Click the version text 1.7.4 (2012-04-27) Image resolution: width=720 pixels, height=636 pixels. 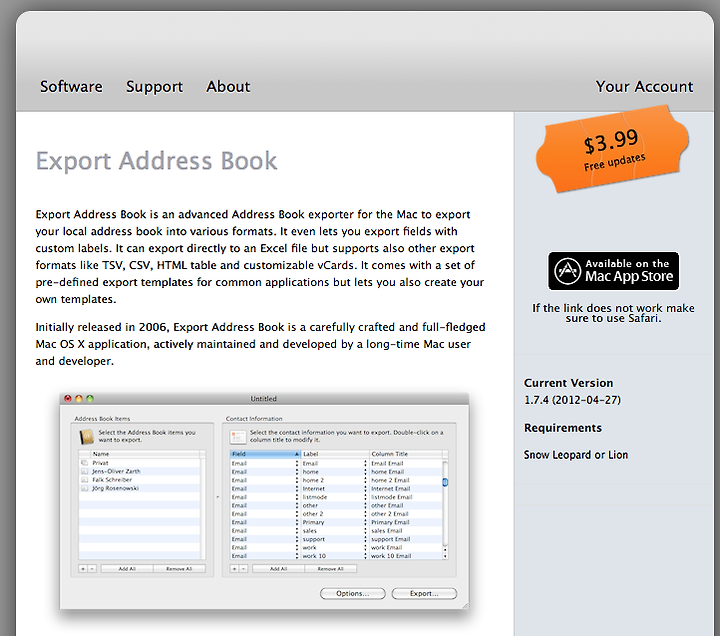tap(572, 400)
